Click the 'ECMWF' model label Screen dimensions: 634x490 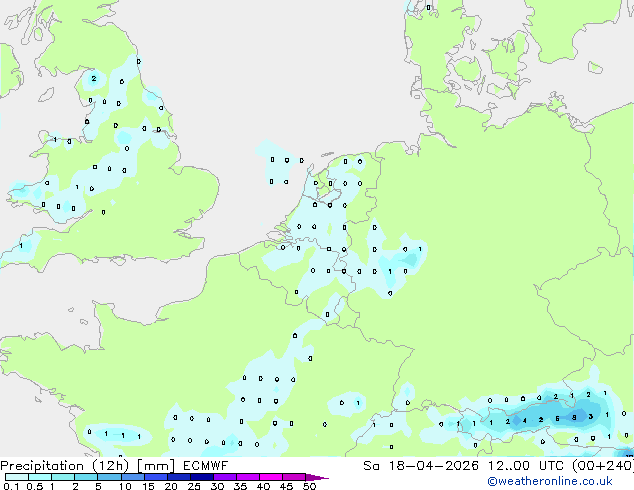pyautogui.click(x=205, y=466)
